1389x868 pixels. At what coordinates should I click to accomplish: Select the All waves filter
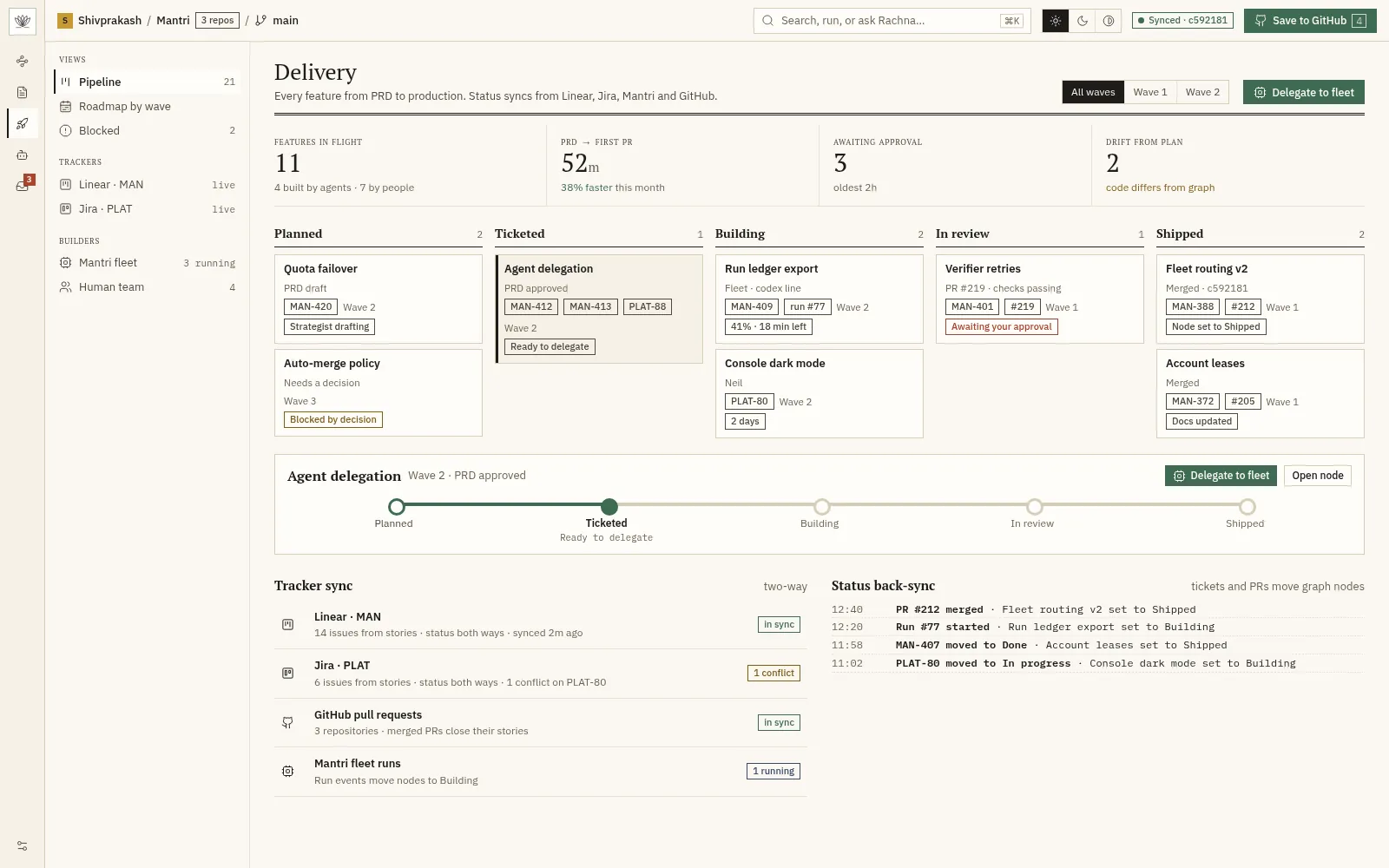coord(1093,92)
